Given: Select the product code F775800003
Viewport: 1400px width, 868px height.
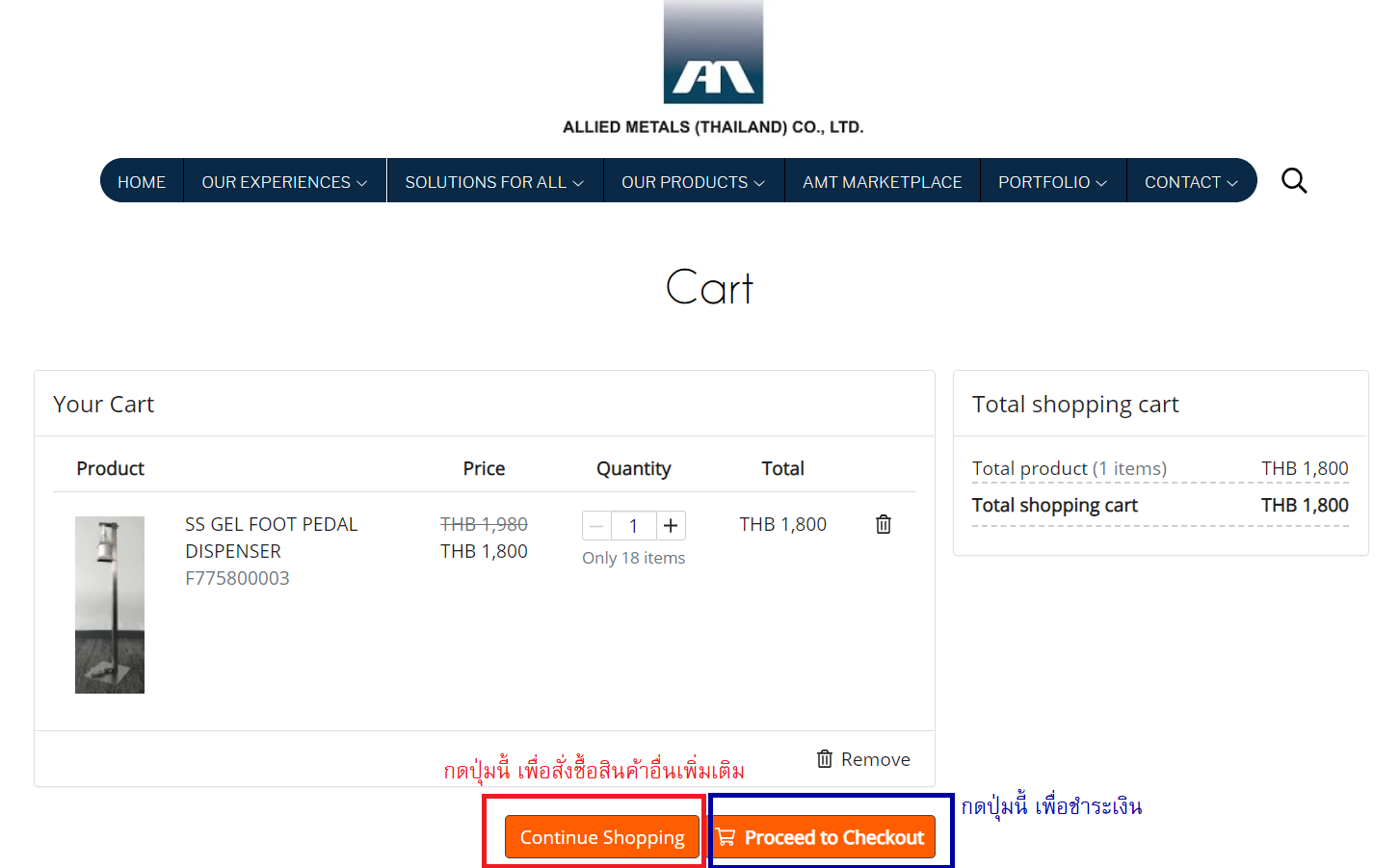Looking at the screenshot, I should 237,578.
